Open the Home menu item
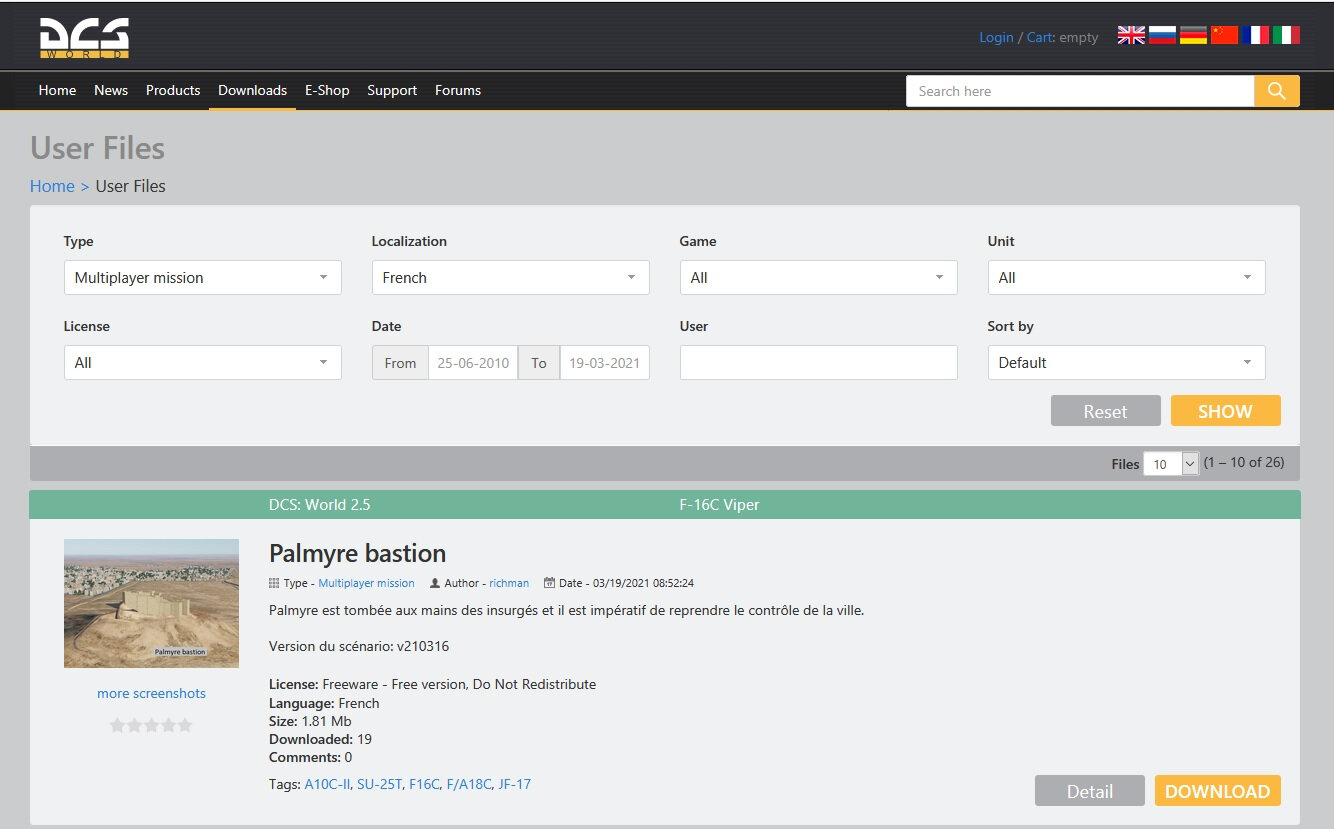This screenshot has height=829, width=1334. tap(57, 90)
